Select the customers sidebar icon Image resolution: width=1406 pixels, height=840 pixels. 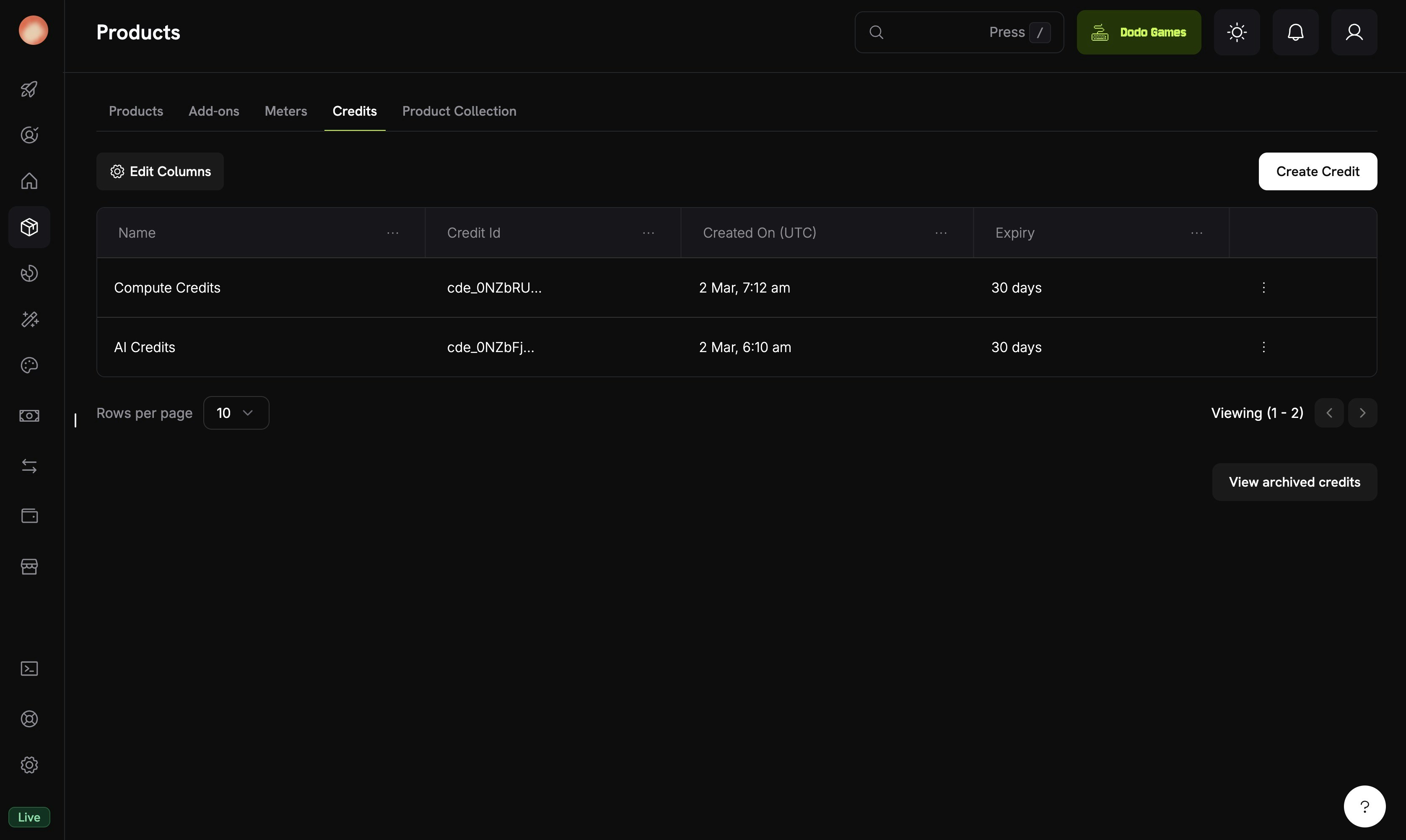click(29, 135)
